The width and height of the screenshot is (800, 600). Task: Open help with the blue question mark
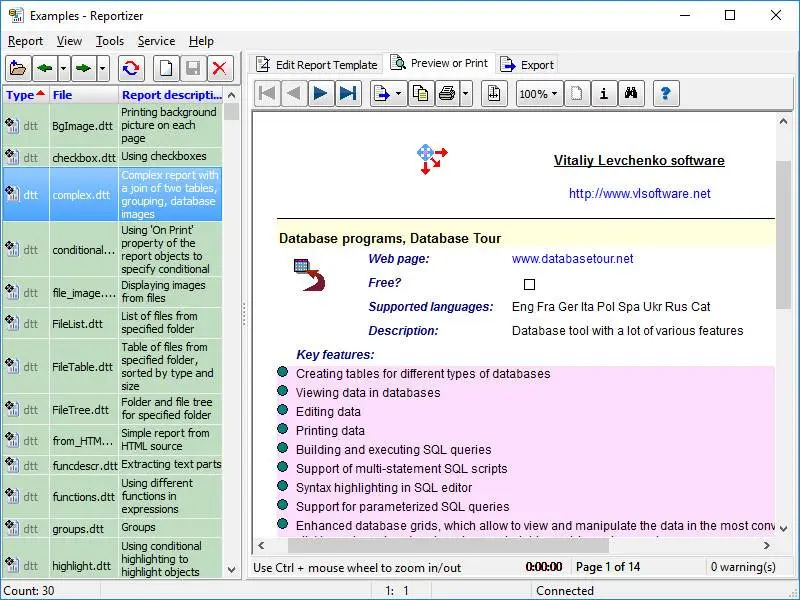point(665,93)
